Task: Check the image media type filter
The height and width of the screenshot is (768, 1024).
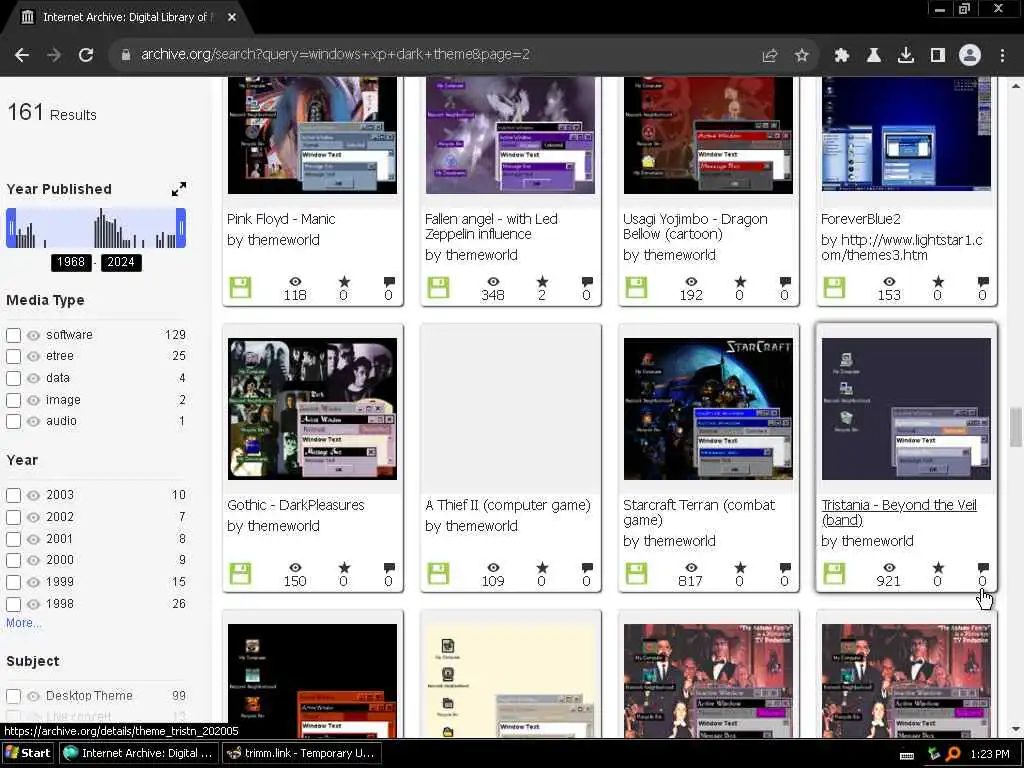Action: coord(14,400)
